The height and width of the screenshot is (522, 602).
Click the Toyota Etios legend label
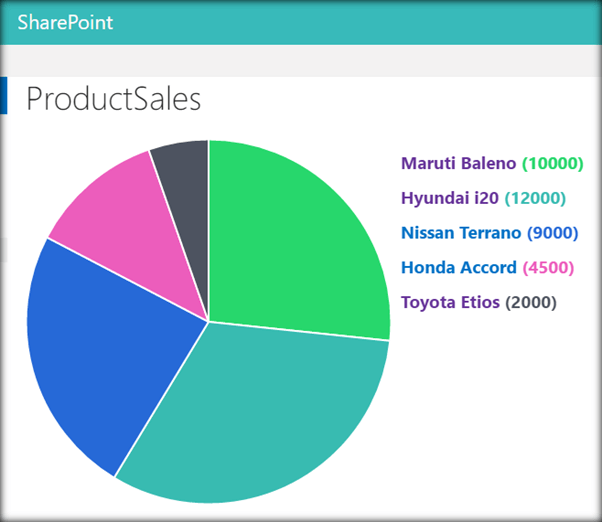[450, 303]
